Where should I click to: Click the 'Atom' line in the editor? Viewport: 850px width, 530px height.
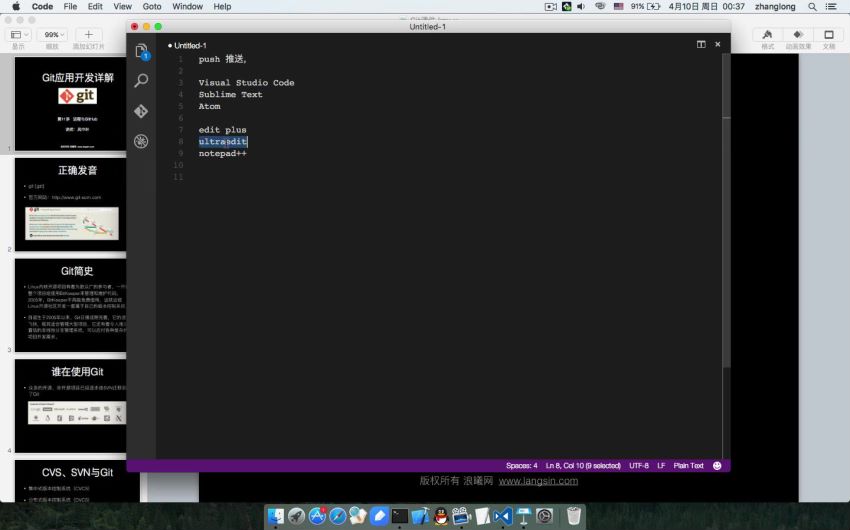[x=209, y=106]
